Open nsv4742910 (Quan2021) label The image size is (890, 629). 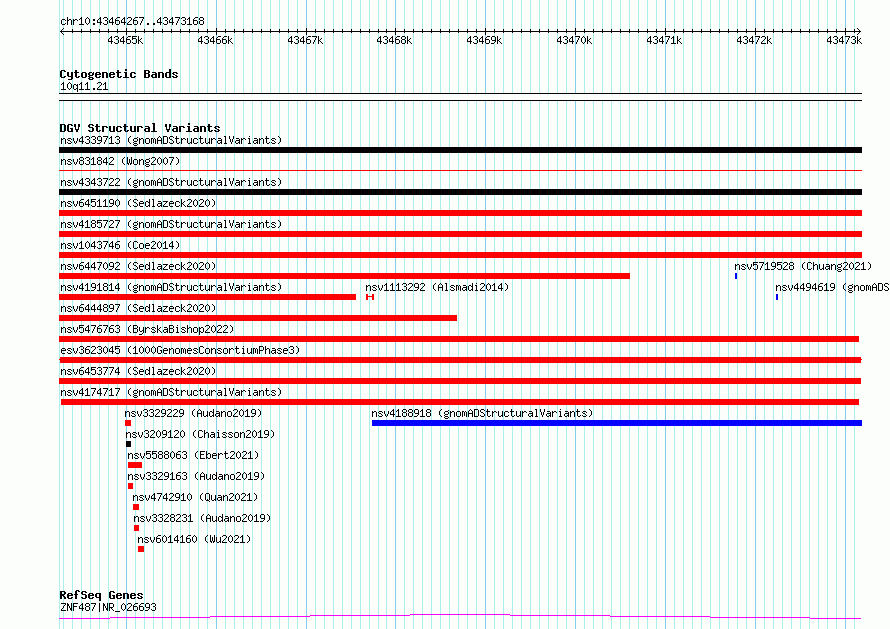[195, 497]
